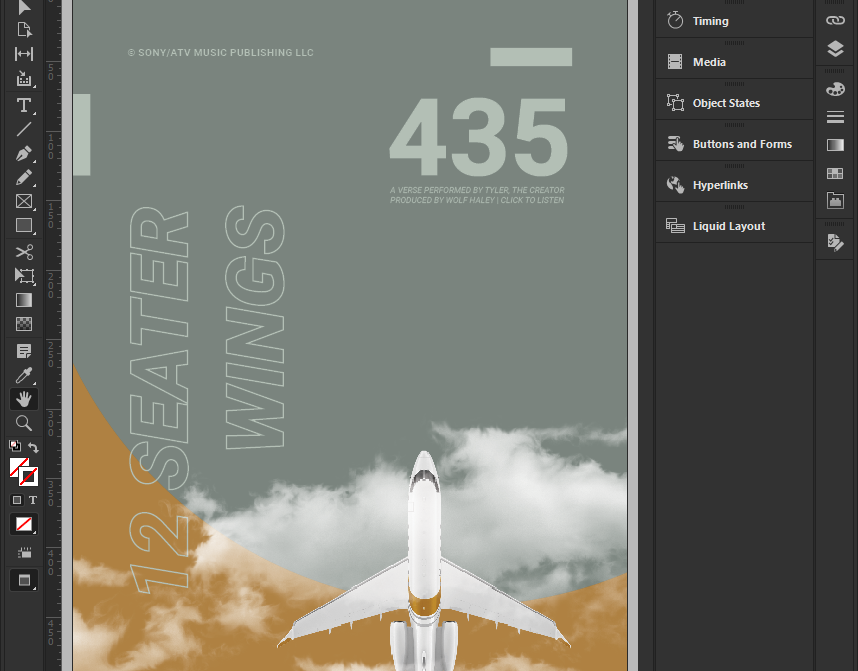This screenshot has width=858, height=671.
Task: Click the 'A verse performed by Tyler' caption
Action: (x=477, y=195)
